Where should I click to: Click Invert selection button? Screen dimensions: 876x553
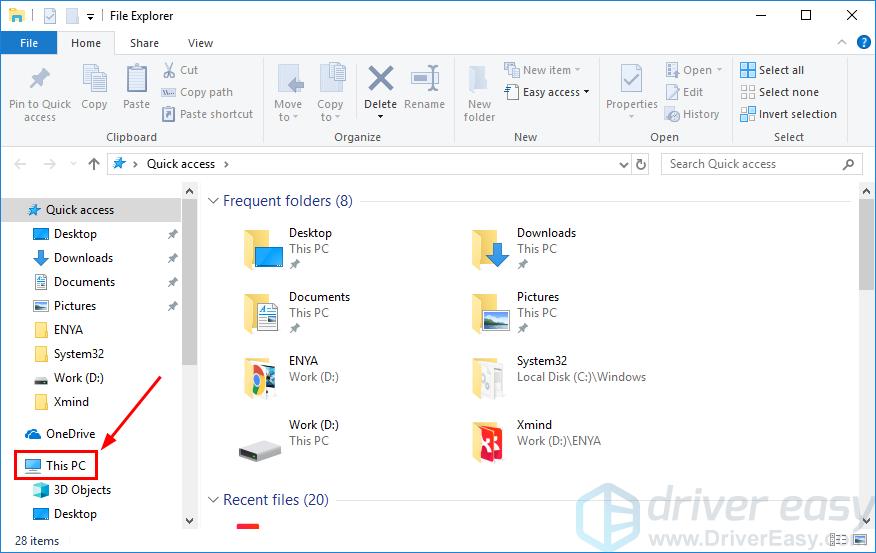coord(788,114)
